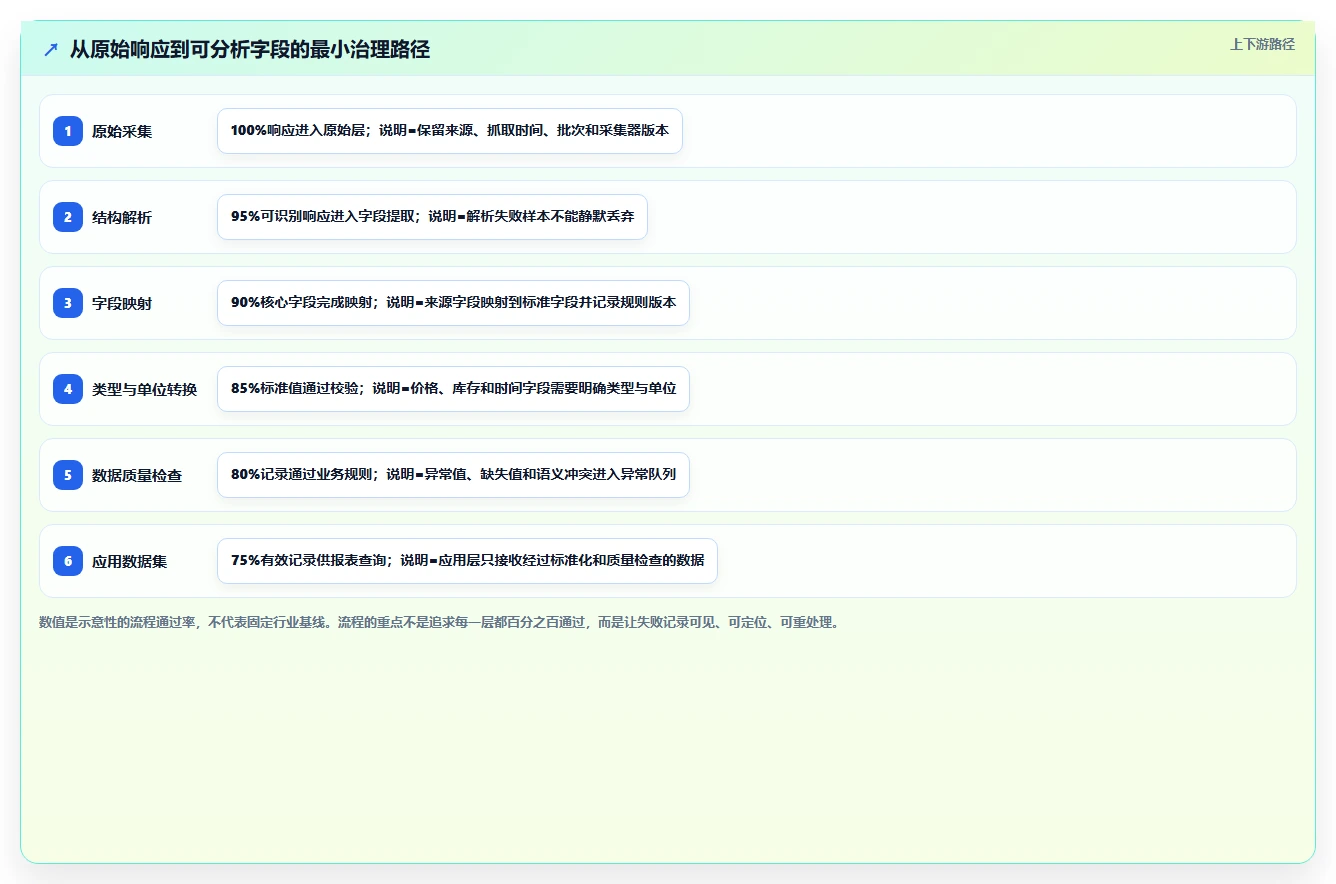This screenshot has width=1336, height=884.
Task: Click the heading 从原始响应到可分析字段的最小治理路径
Action: 250,49
